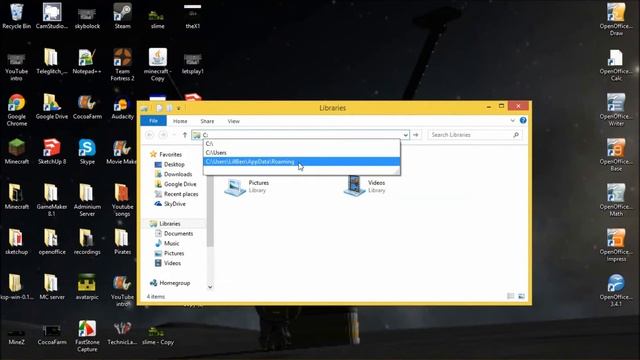Select Libraries in the navigation pane
This screenshot has height=360, width=640.
[165, 224]
